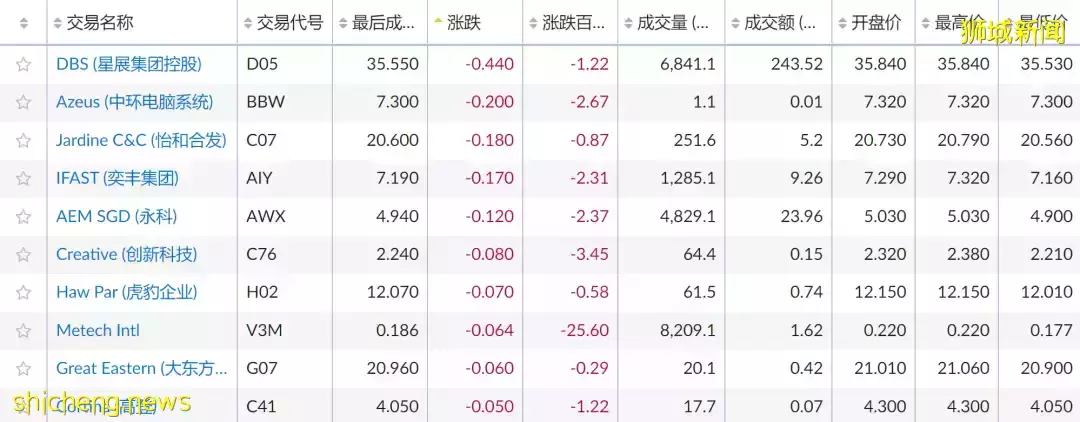Mark IFAST (奕丰集团) with star icon
The height and width of the screenshot is (422, 1080).
[23, 178]
